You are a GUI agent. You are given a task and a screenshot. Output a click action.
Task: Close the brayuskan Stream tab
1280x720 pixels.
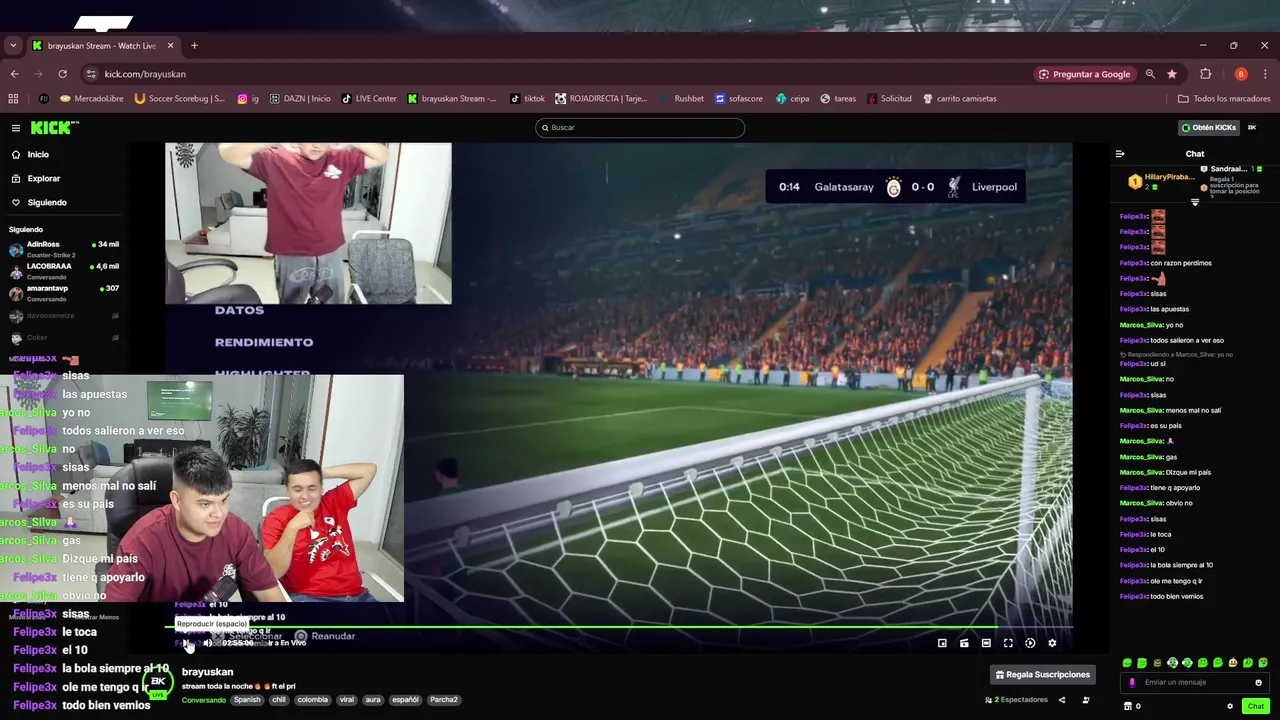[170, 45]
